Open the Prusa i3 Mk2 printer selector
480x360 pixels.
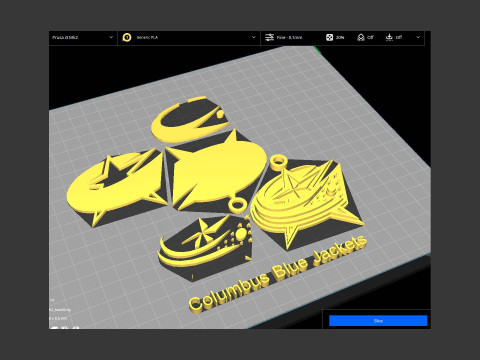pos(83,38)
